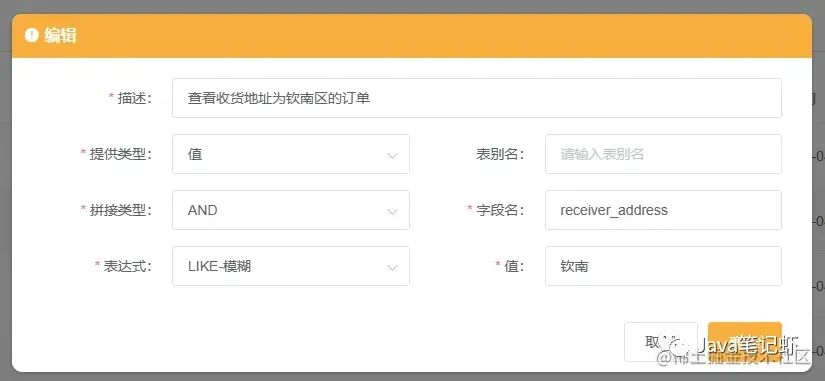Click the 描述 description input field
The width and height of the screenshot is (825, 381).
tap(477, 98)
